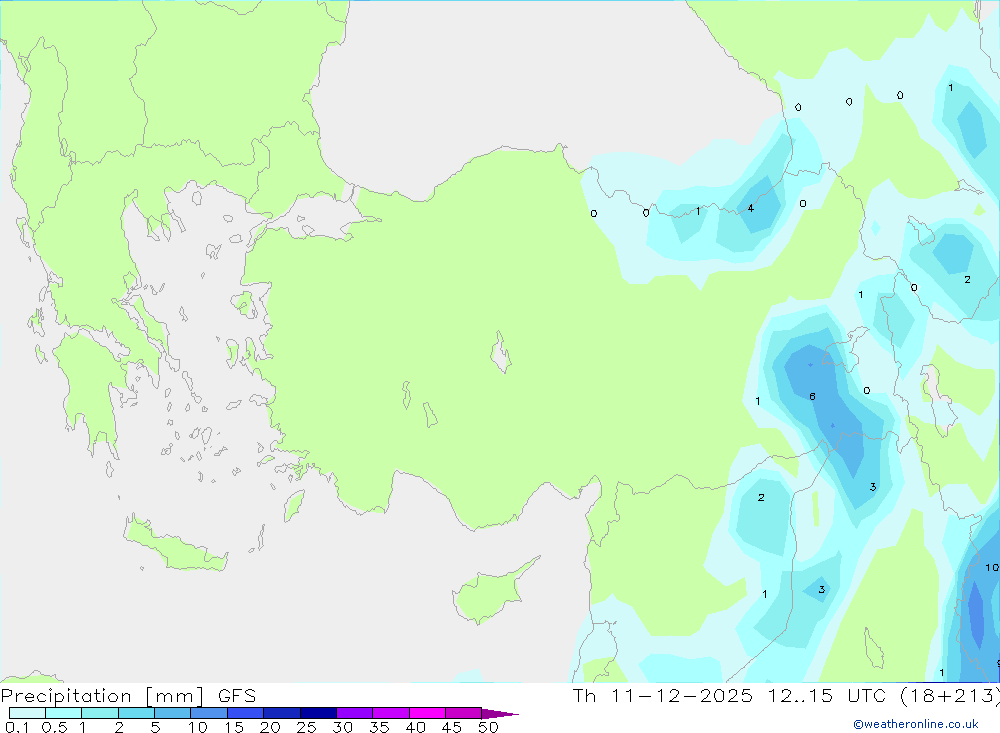Viewport: 1000px width, 733px height.
Task: Click the precipitation value '10' at map's right edge
Action: [992, 567]
